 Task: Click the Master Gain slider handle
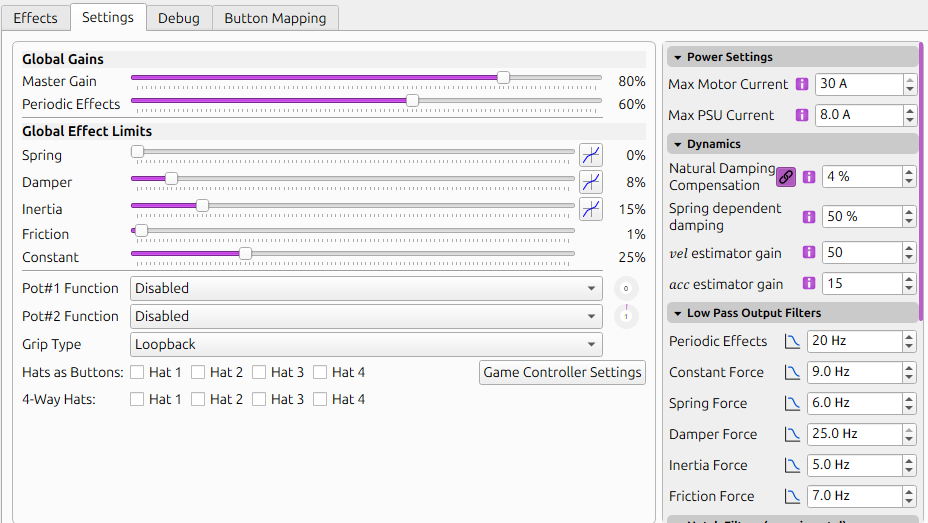coord(503,77)
